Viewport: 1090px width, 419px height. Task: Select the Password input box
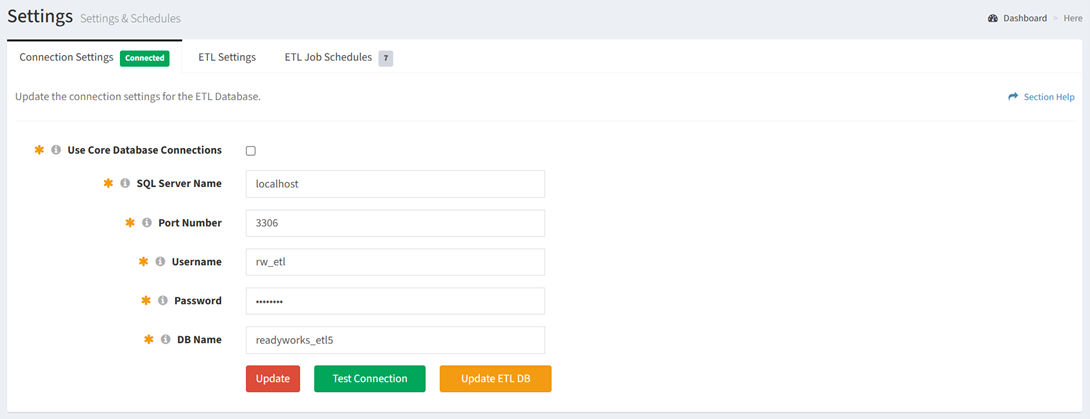coord(395,301)
